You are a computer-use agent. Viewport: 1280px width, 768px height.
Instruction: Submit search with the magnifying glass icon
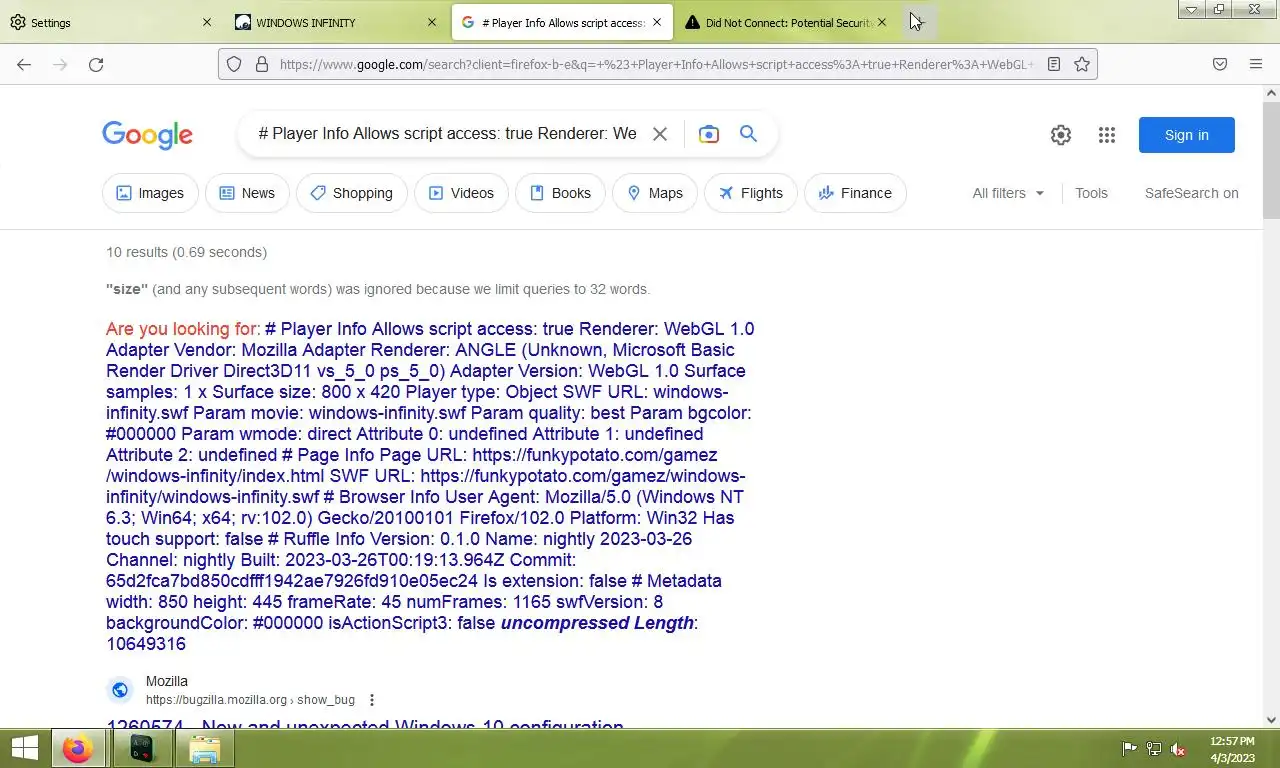click(x=748, y=134)
